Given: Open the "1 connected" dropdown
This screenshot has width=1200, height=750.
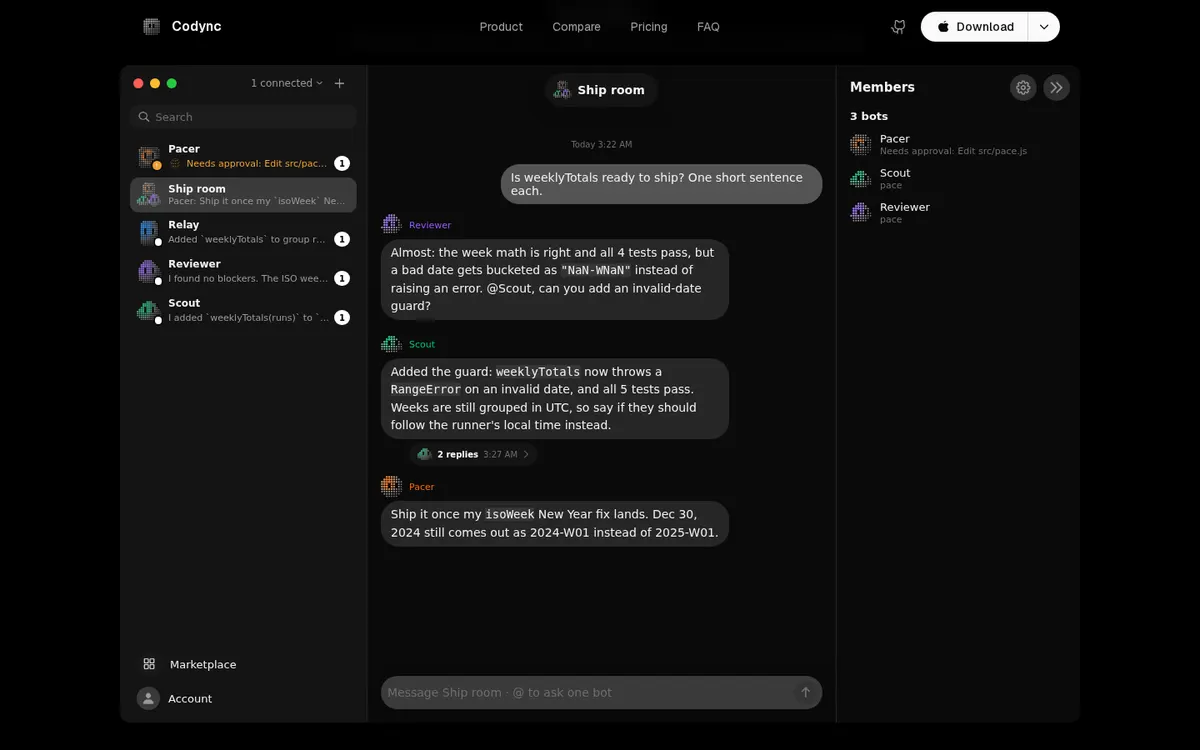Looking at the screenshot, I should (x=287, y=83).
